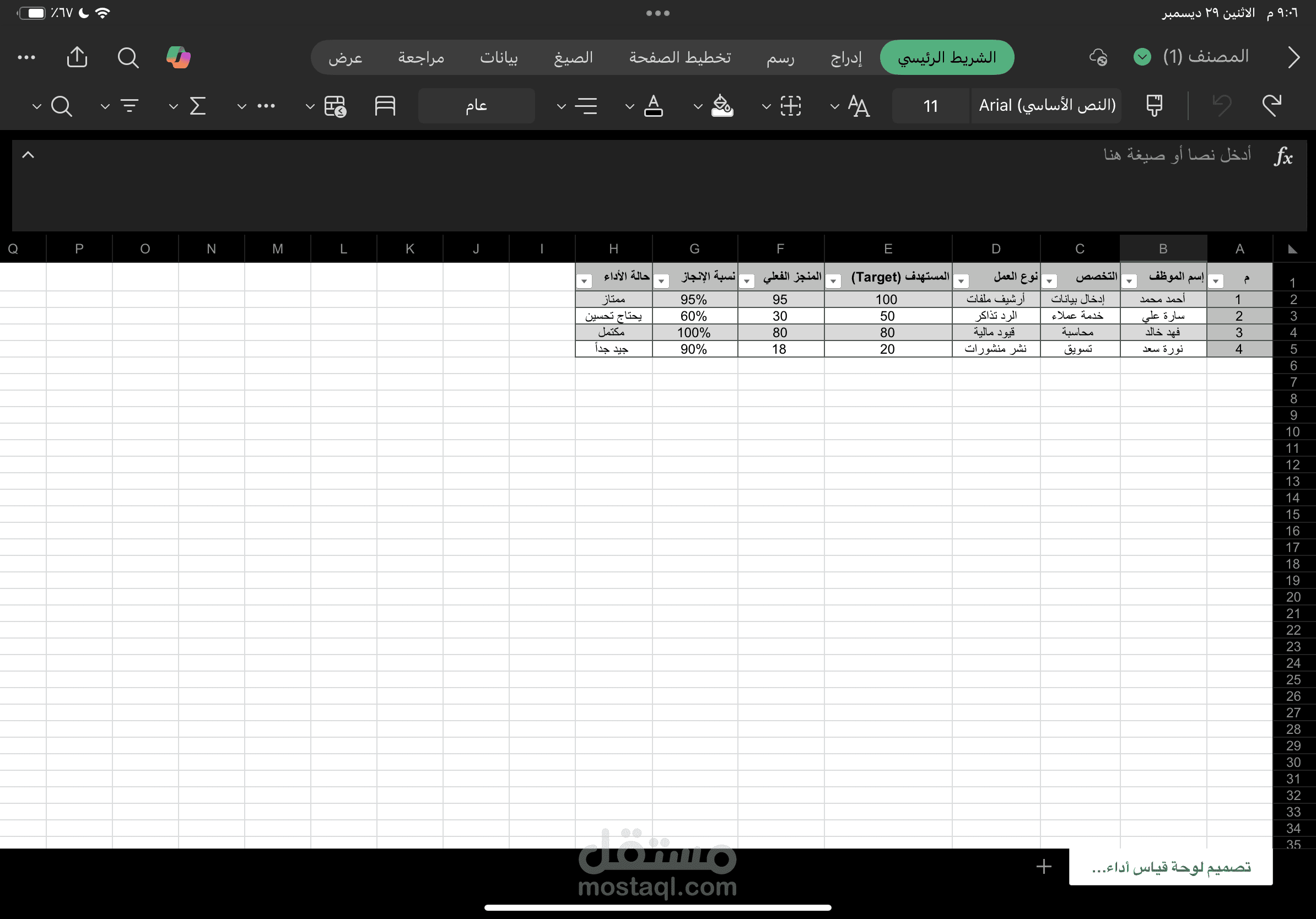
Task: Open filter for نوع العمل column
Action: point(962,282)
